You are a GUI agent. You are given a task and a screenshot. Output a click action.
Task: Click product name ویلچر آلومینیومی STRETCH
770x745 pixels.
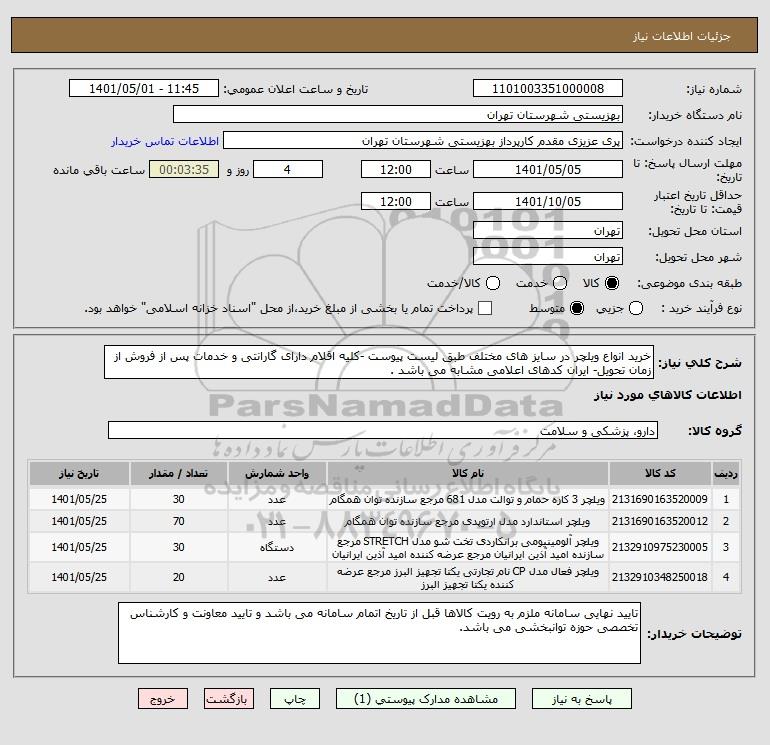(468, 548)
